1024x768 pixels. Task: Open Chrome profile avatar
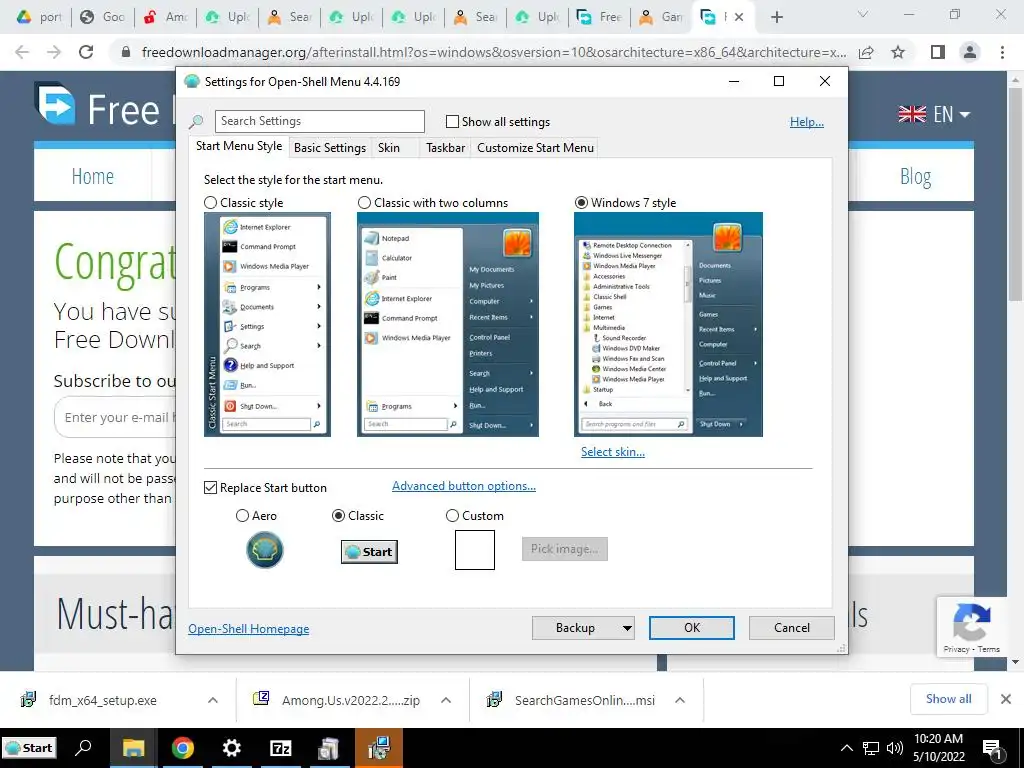(x=970, y=52)
